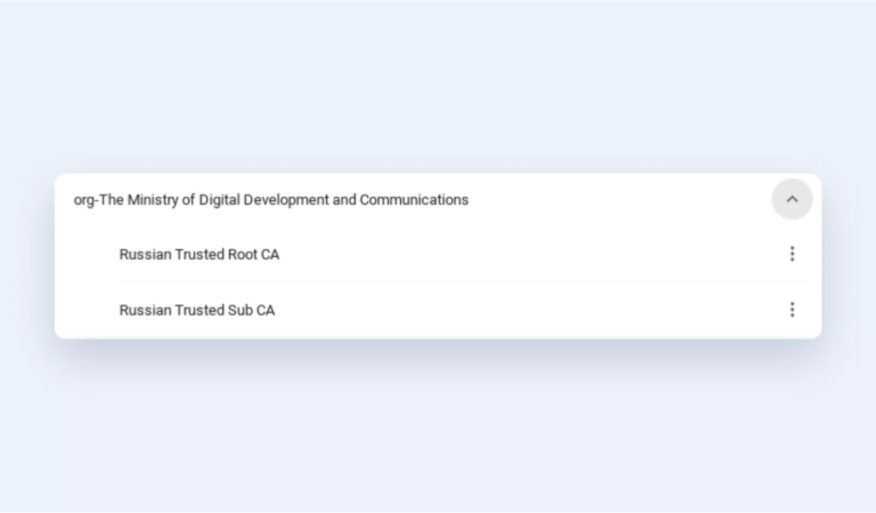Click the vertical ellipsis on the Sub CA row
Image resolution: width=876 pixels, height=513 pixels.
coord(792,310)
